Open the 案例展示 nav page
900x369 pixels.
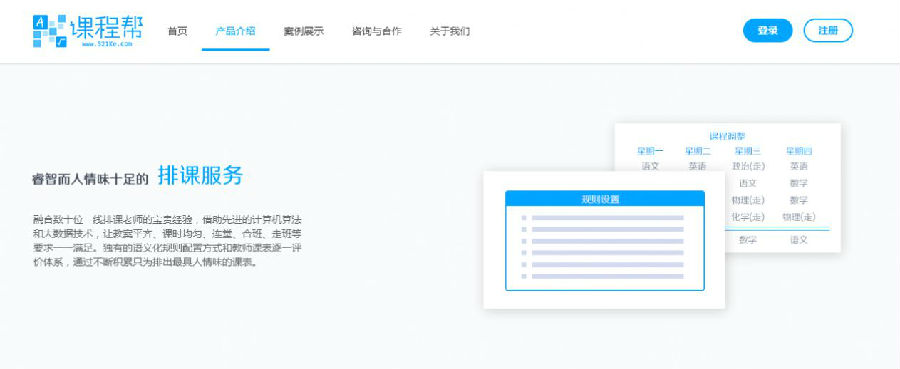304,32
